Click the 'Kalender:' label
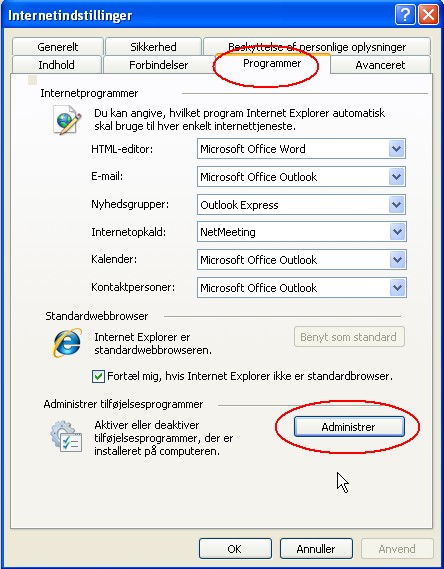The image size is (444, 569). pyautogui.click(x=114, y=259)
